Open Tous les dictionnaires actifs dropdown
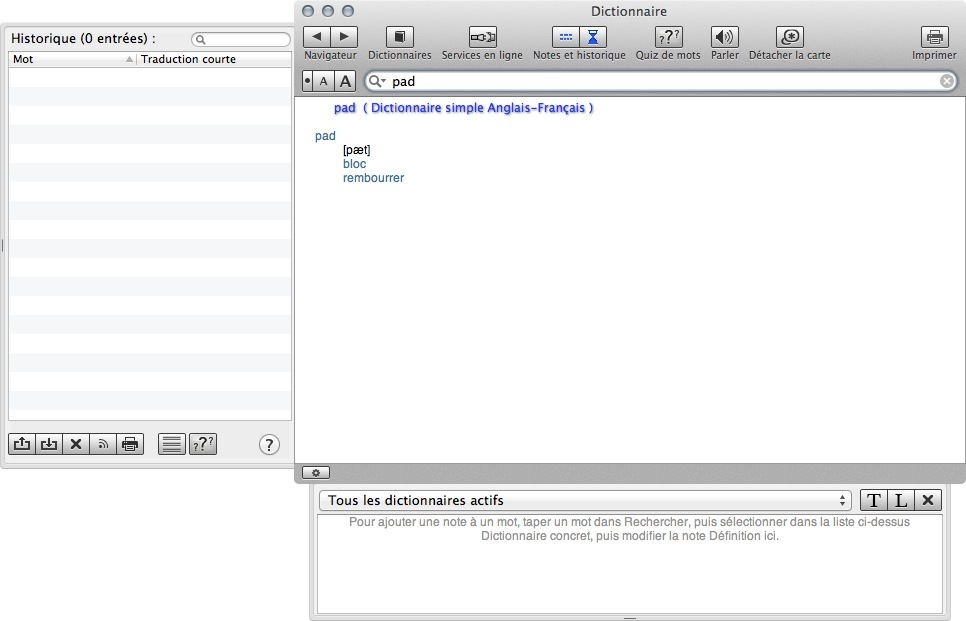966x621 pixels. 585,500
